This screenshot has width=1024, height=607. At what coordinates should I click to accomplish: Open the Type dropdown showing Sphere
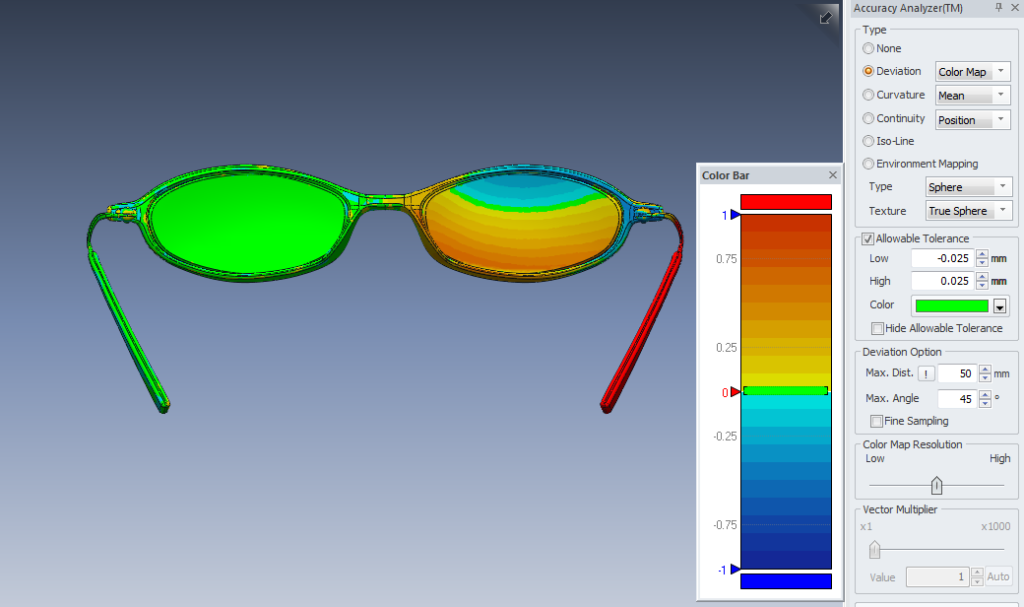coord(1004,187)
